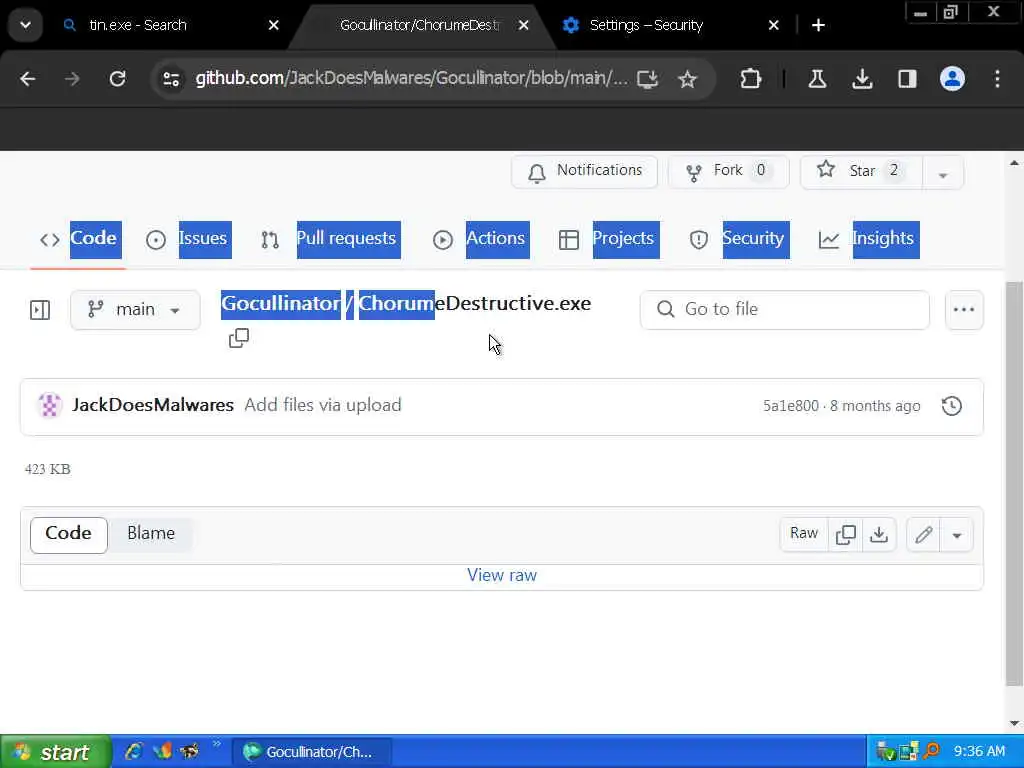Click the Notifications button
Viewport: 1024px width, 768px height.
584,172
